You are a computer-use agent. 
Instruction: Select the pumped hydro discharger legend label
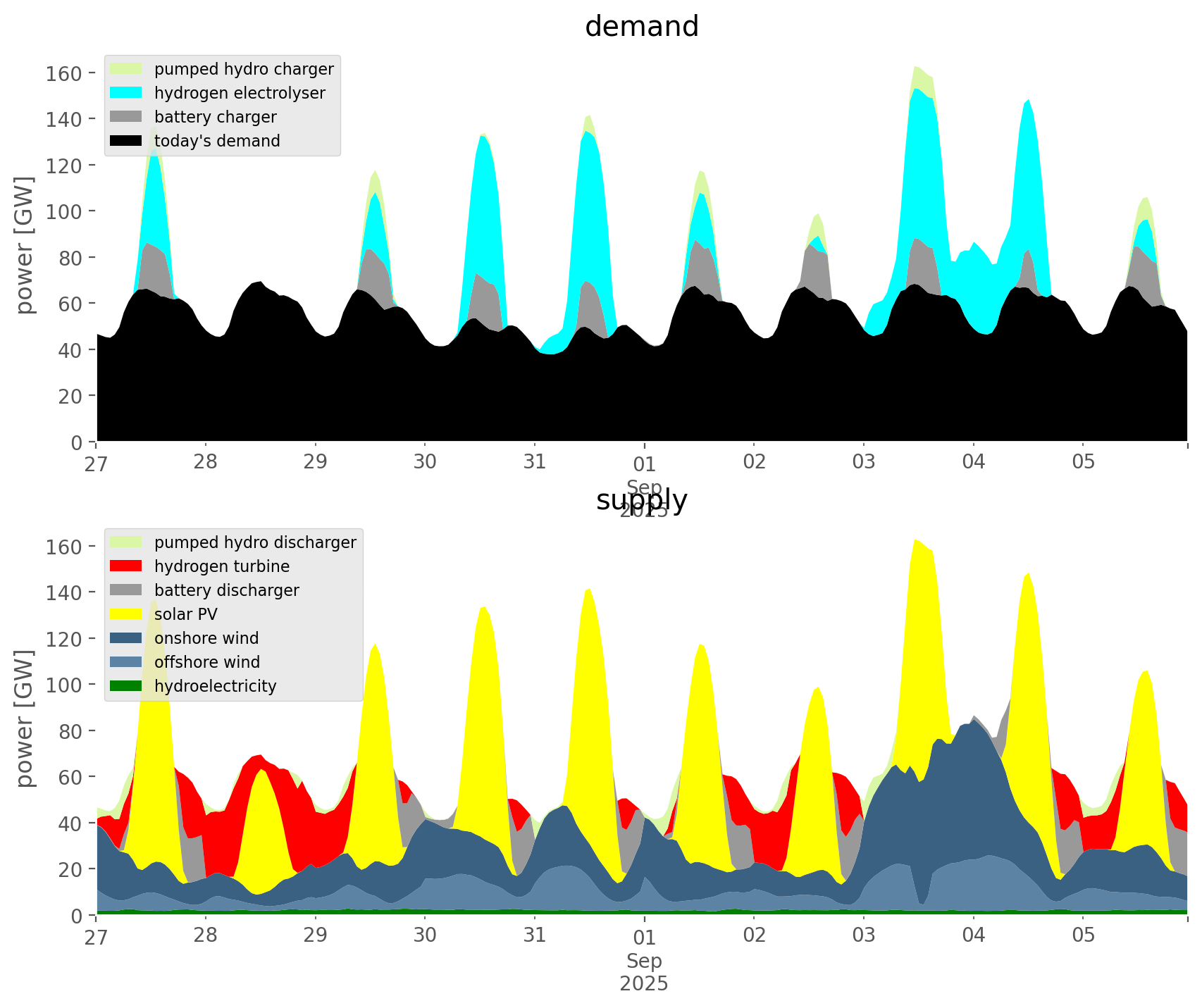pyautogui.click(x=255, y=542)
